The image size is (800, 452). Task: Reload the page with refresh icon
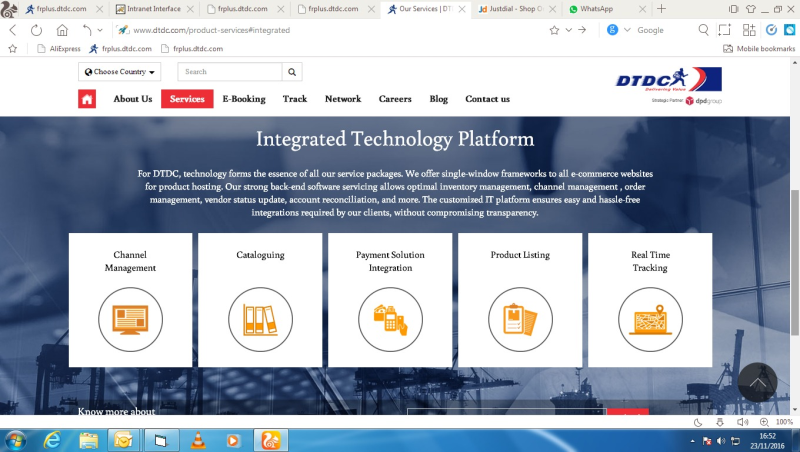[36, 30]
